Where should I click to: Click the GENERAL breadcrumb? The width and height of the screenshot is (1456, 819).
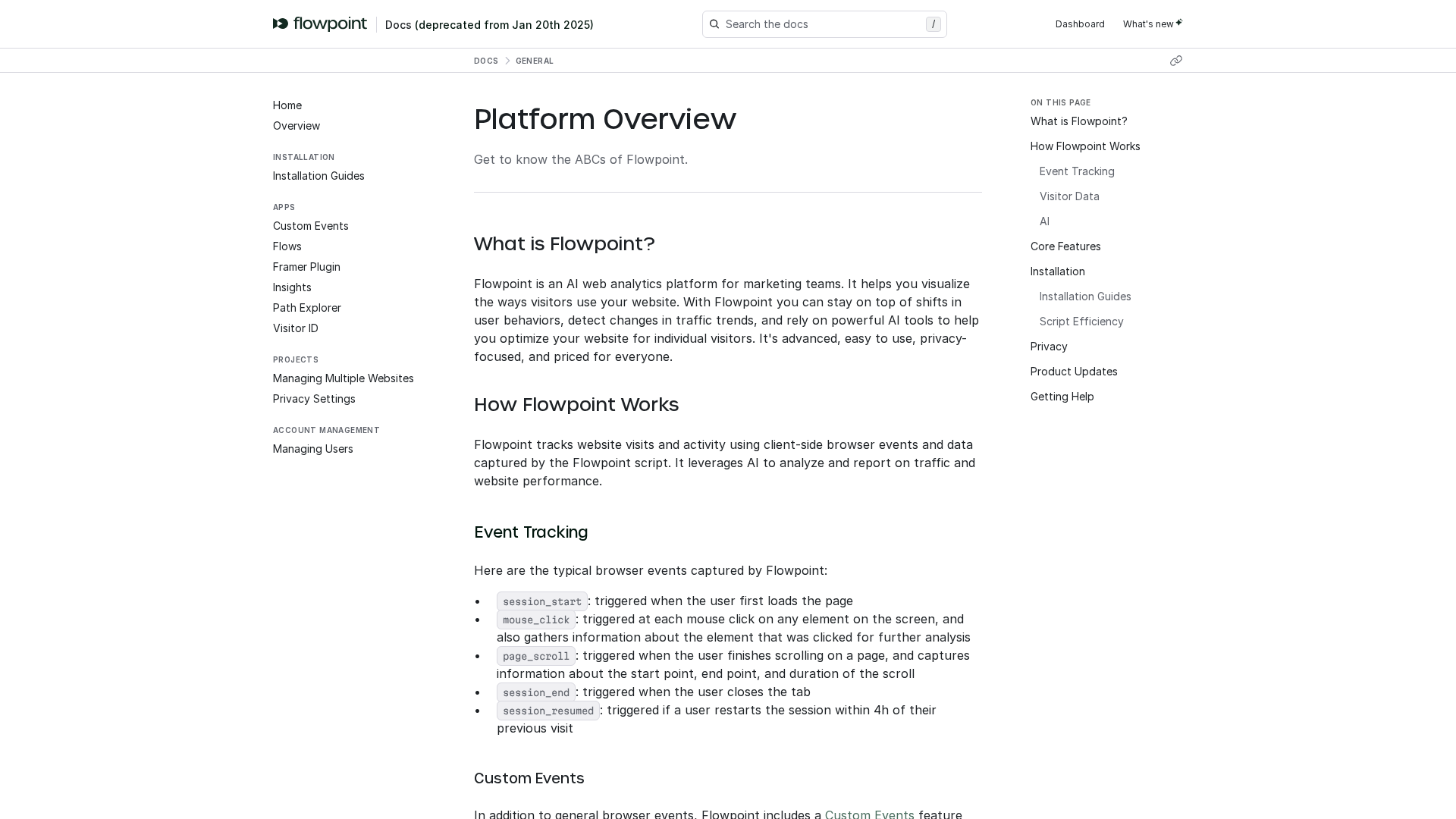tap(535, 61)
